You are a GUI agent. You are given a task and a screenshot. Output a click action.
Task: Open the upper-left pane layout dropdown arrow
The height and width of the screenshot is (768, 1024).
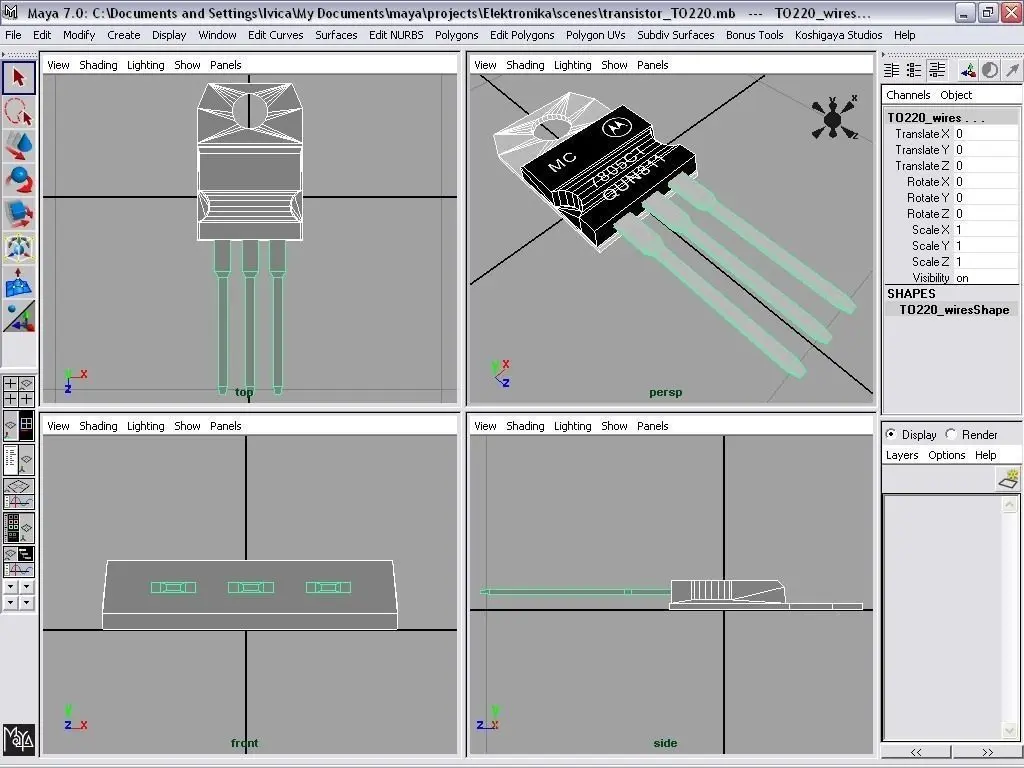(10, 587)
